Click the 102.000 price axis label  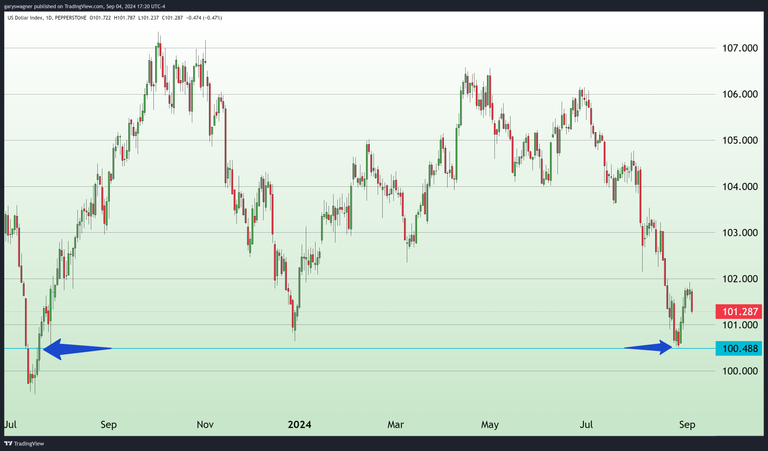(x=739, y=278)
